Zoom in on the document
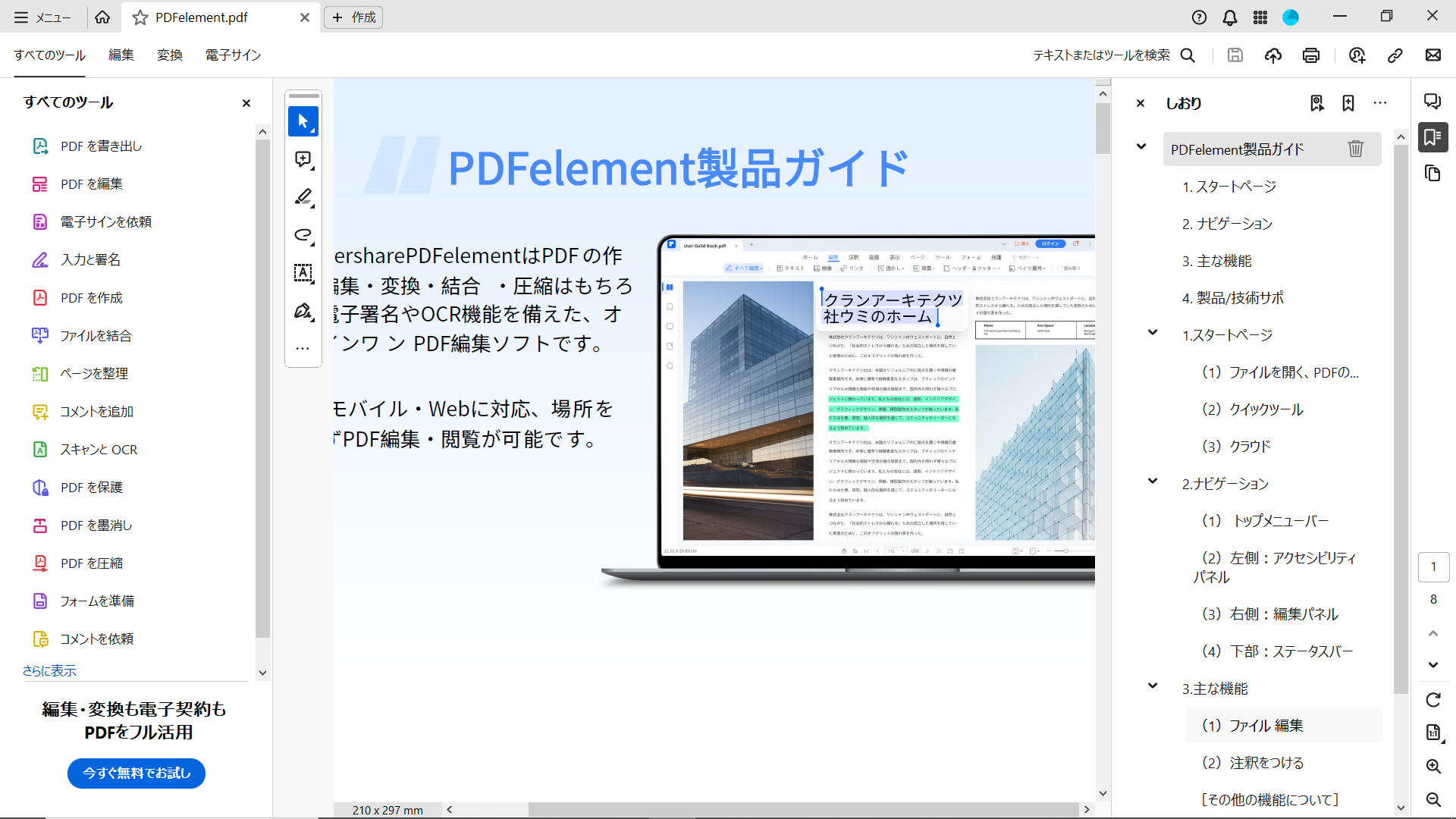This screenshot has width=1456, height=819. pyautogui.click(x=1433, y=767)
